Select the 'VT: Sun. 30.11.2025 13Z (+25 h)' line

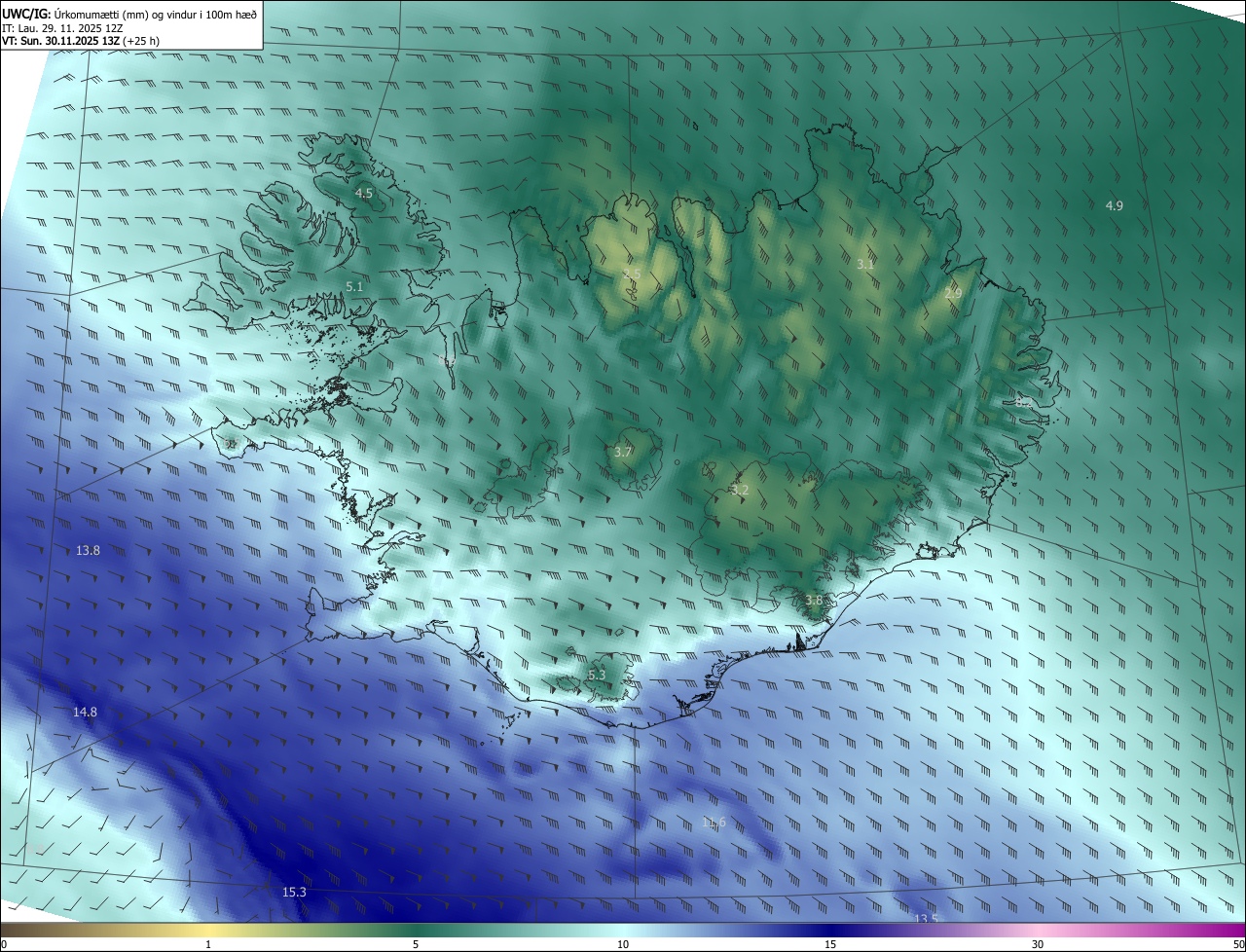81,41
